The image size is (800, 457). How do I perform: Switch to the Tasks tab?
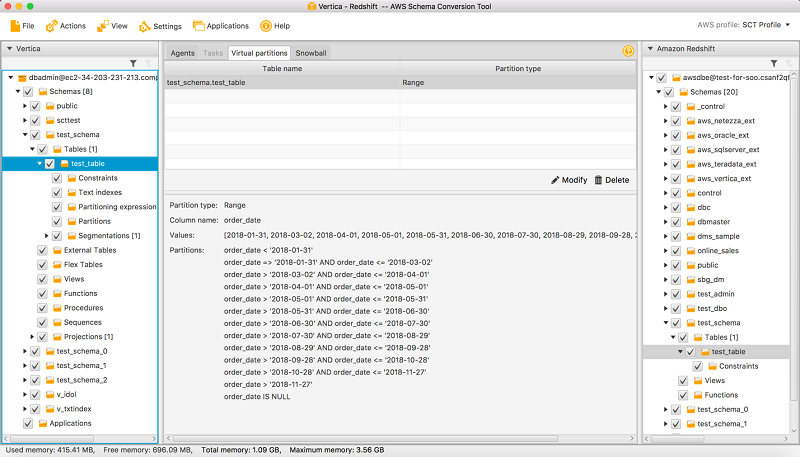coord(213,53)
